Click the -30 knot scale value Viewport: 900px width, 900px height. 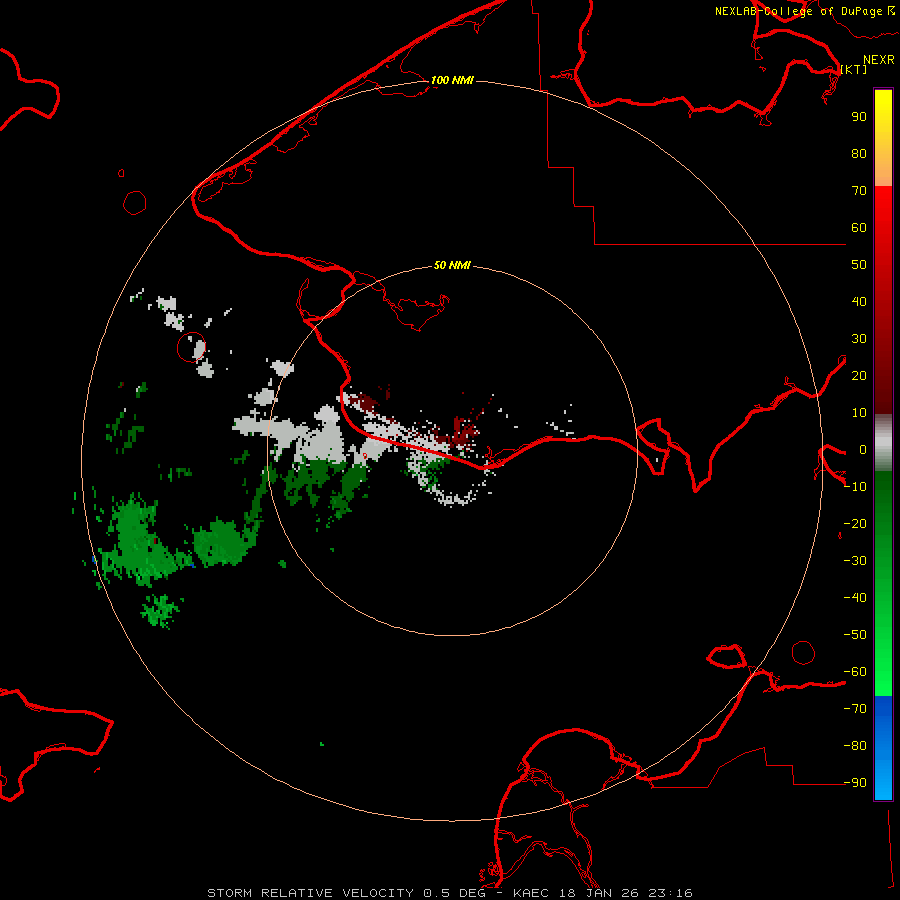click(855, 561)
